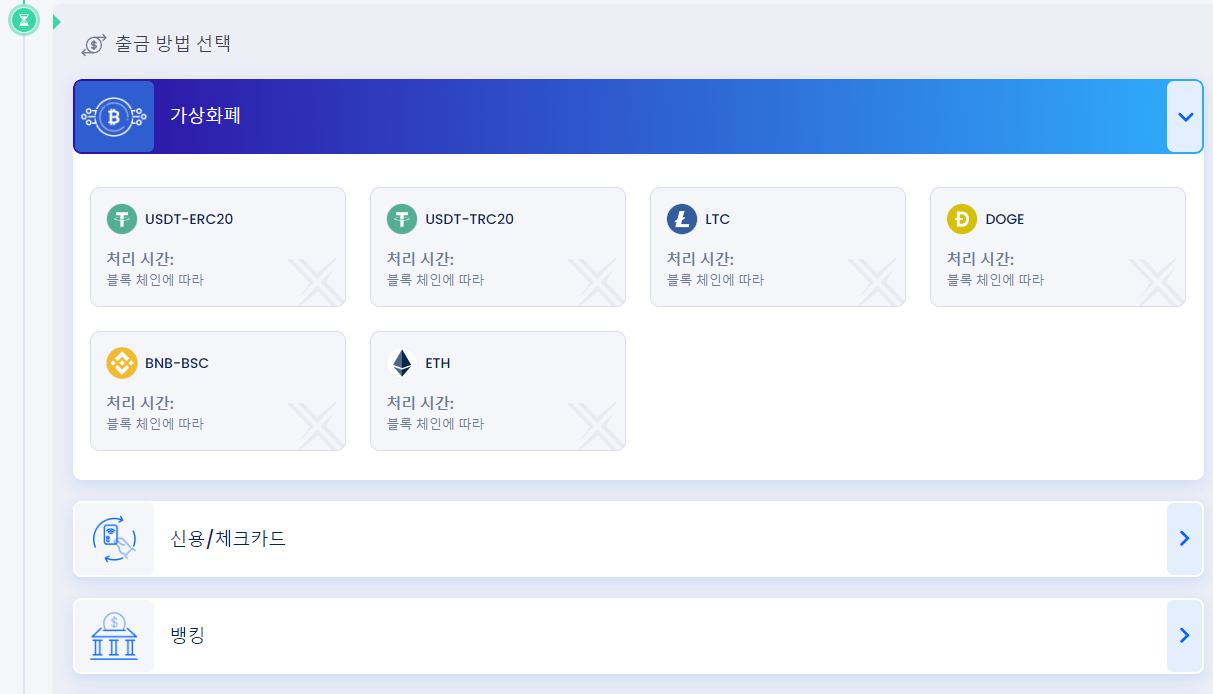Viewport: 1213px width, 694px height.
Task: Expand the 뱅킹 section chevron
Action: click(1185, 636)
